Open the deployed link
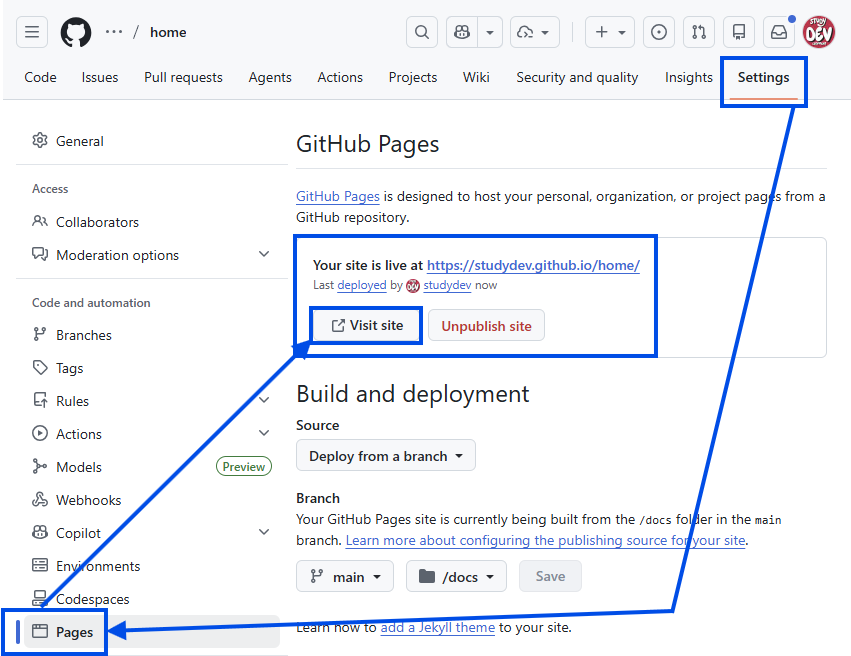 [x=361, y=285]
